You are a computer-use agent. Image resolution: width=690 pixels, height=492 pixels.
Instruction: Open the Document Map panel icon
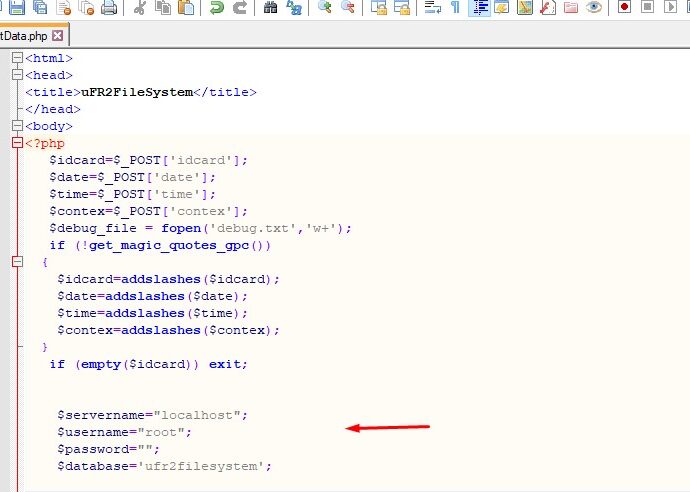(525, 7)
